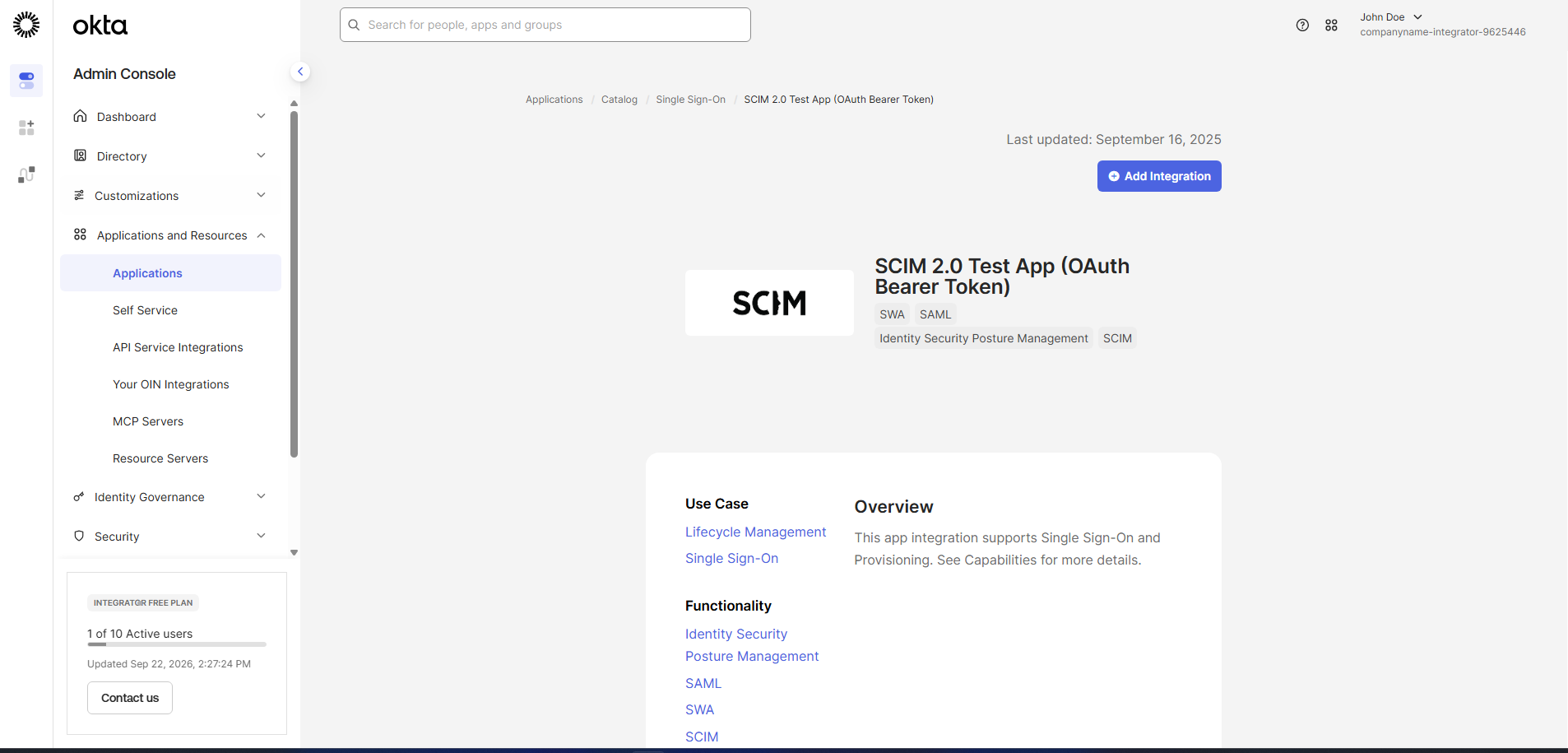Click the Directory contact-book icon

pos(80,156)
